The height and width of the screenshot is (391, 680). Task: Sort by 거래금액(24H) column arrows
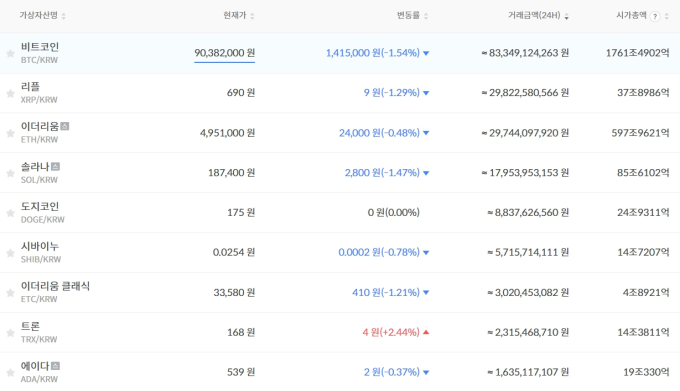(x=566, y=16)
